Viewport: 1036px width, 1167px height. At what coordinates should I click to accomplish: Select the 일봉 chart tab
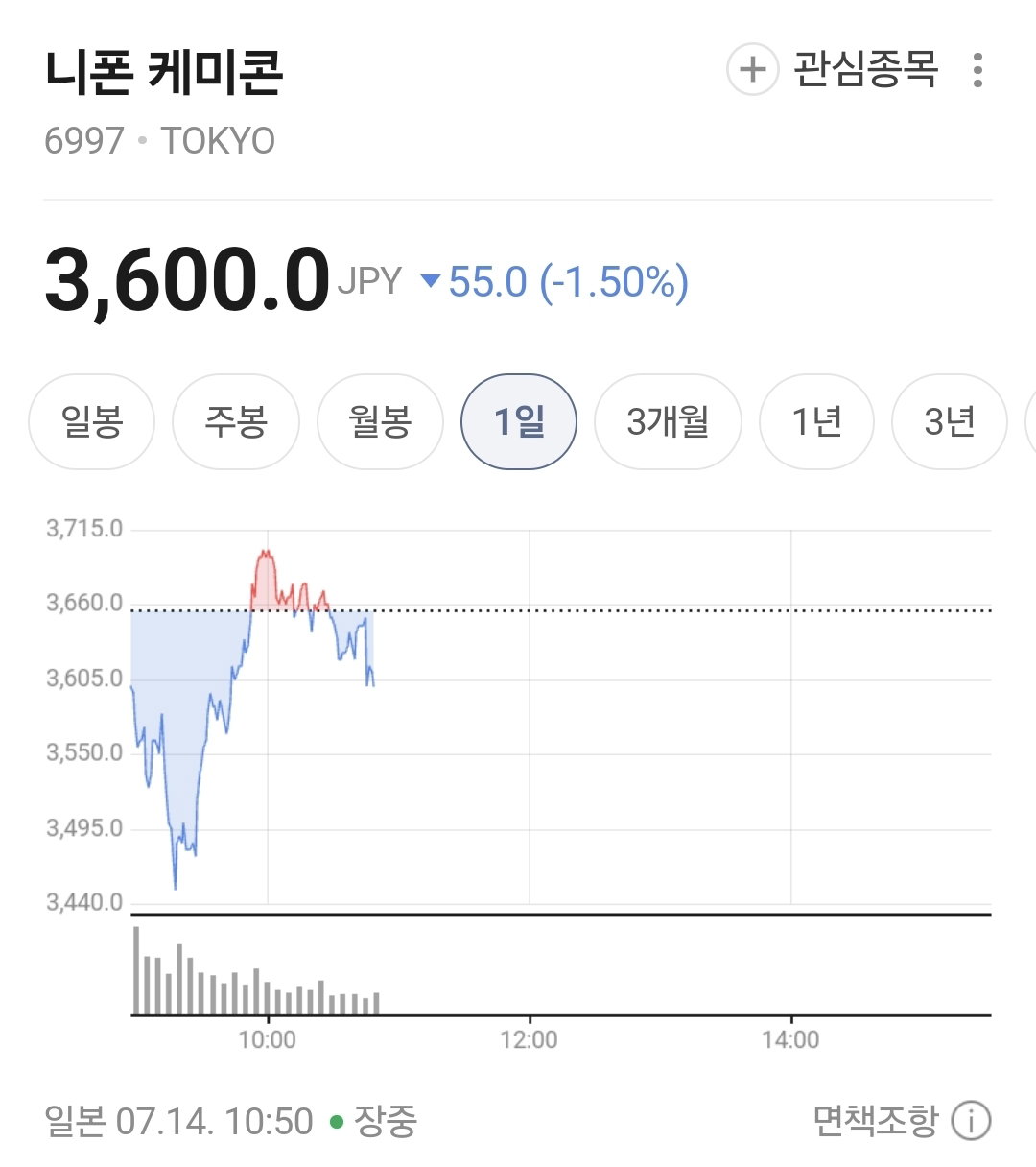92,421
